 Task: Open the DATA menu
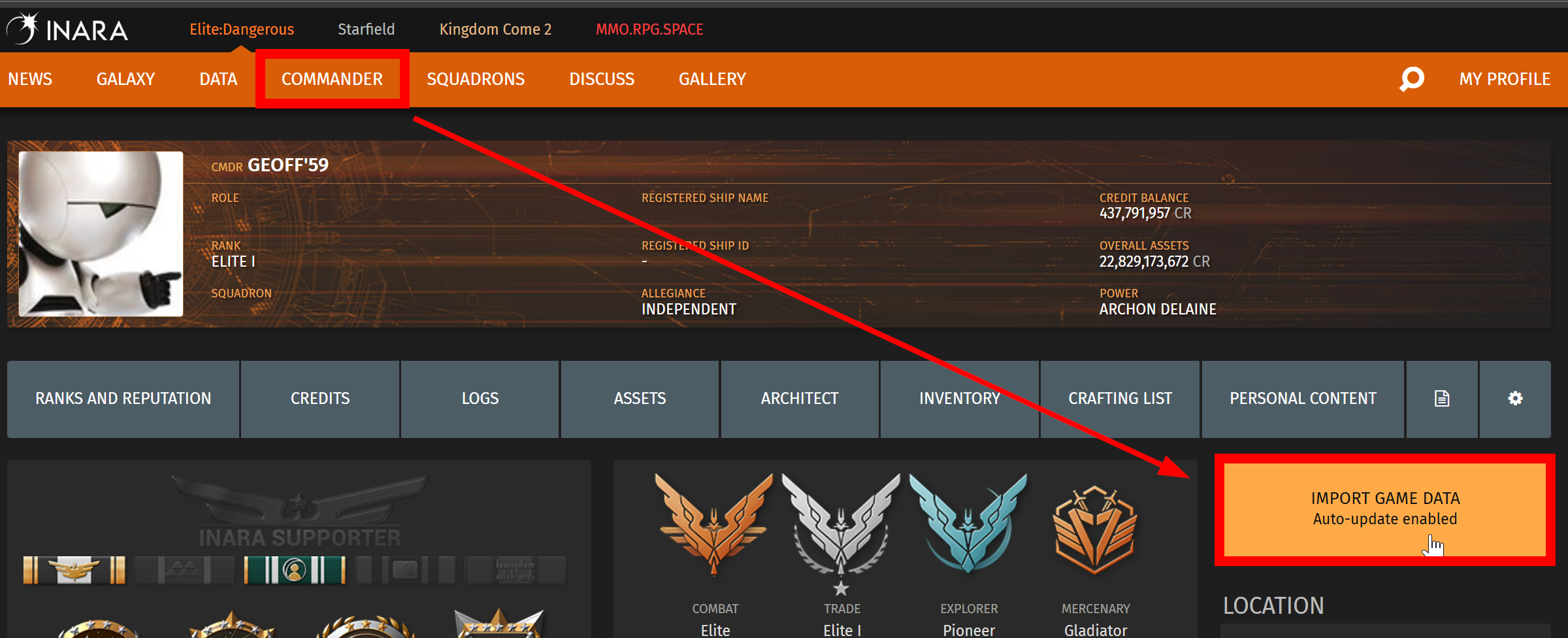click(218, 79)
